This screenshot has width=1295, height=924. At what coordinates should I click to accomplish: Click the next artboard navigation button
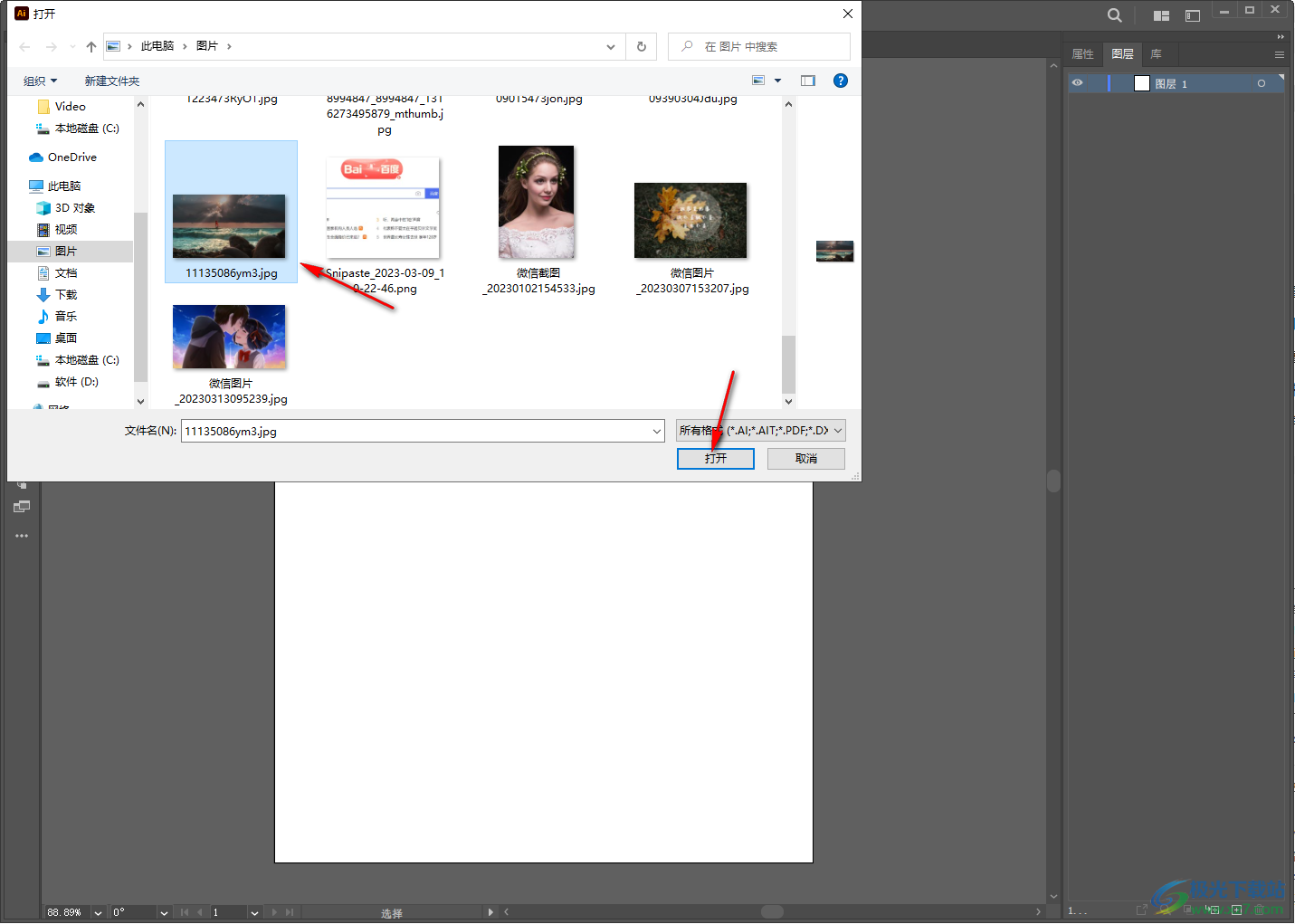pos(274,912)
